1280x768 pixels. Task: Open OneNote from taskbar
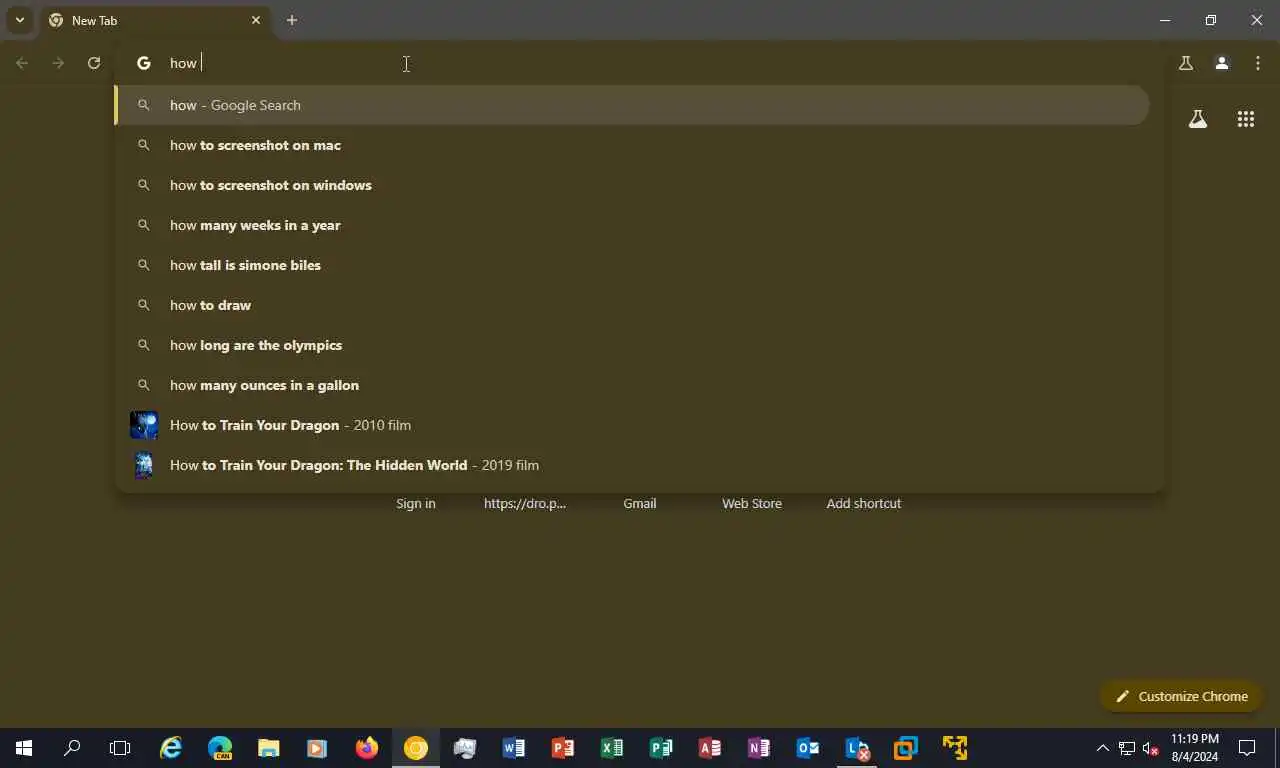click(x=759, y=748)
